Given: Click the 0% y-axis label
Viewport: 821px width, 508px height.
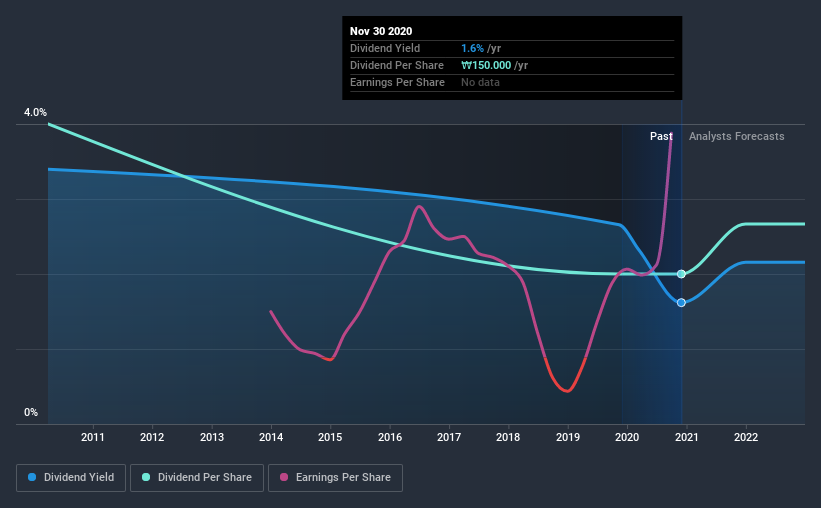Looking at the screenshot, I should (31, 413).
